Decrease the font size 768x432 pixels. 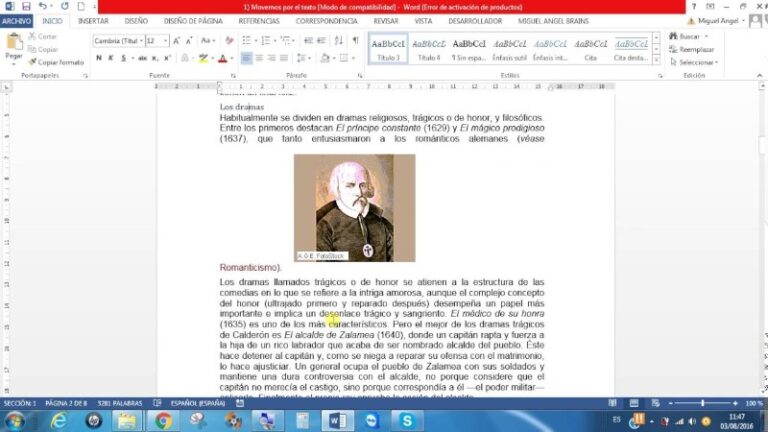189,41
